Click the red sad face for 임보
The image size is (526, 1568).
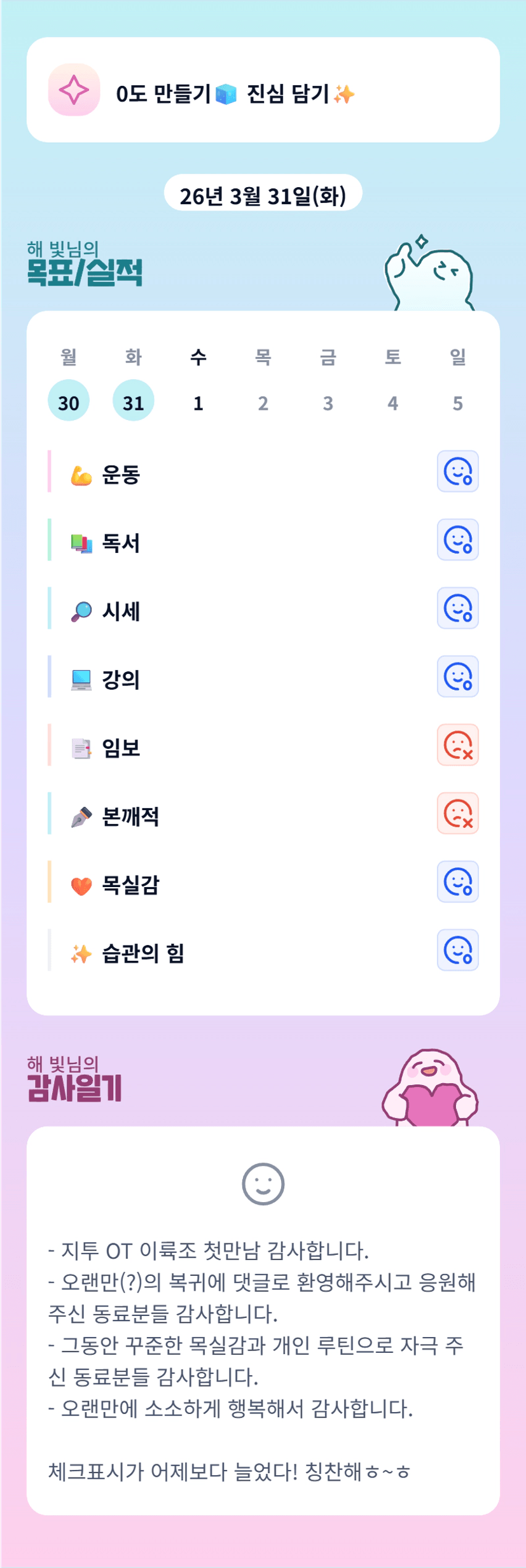pos(457,745)
